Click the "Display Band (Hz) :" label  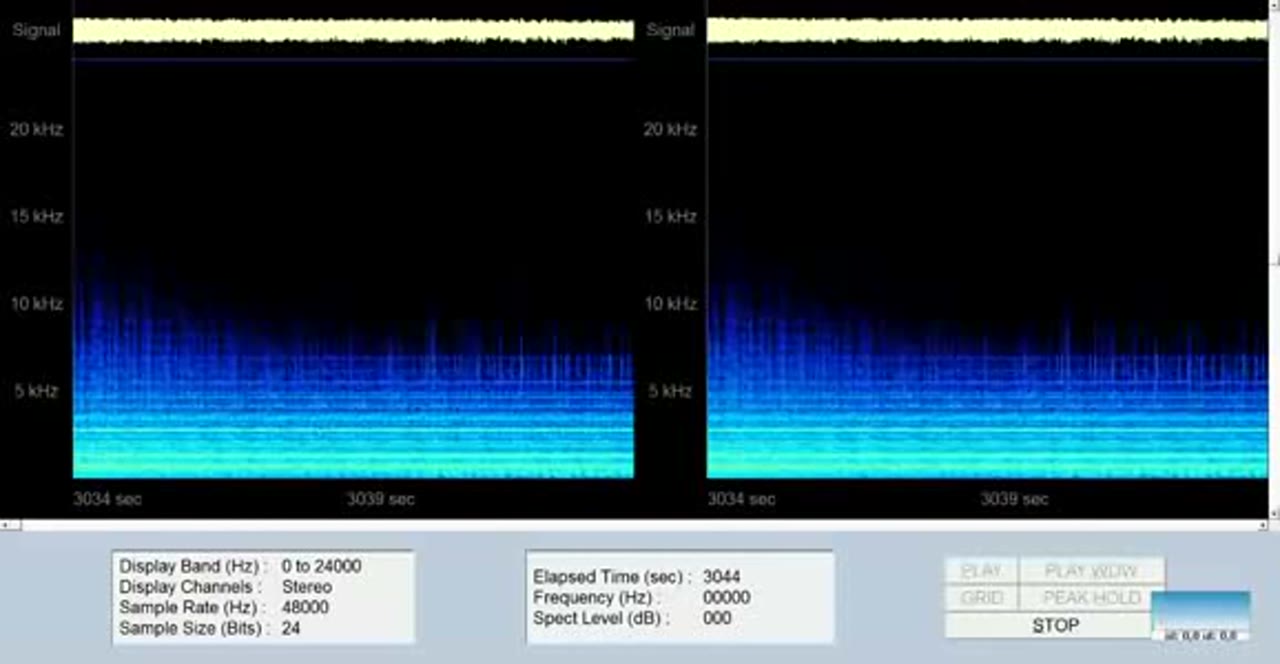pyautogui.click(x=193, y=566)
